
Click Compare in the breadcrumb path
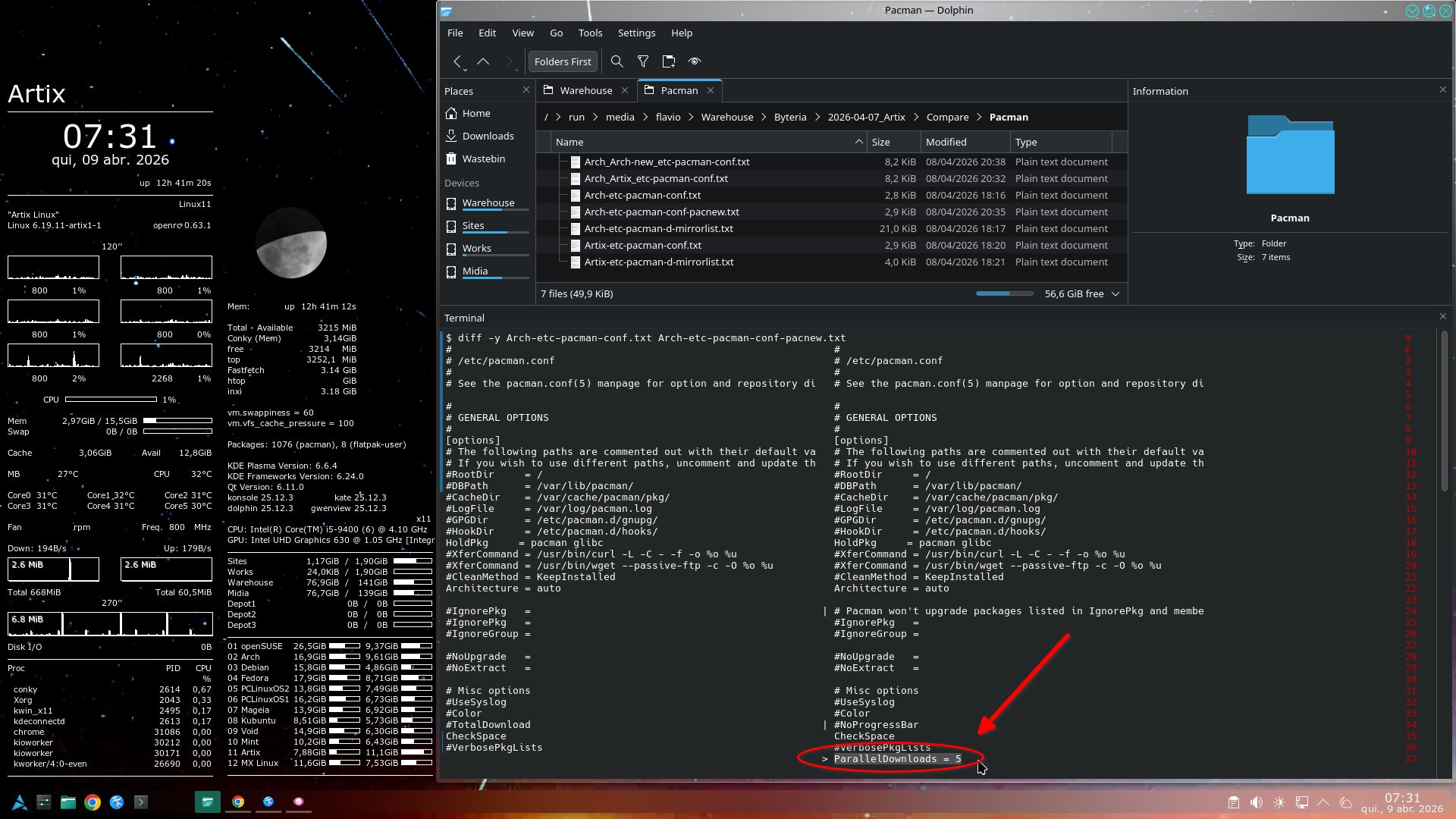947,117
